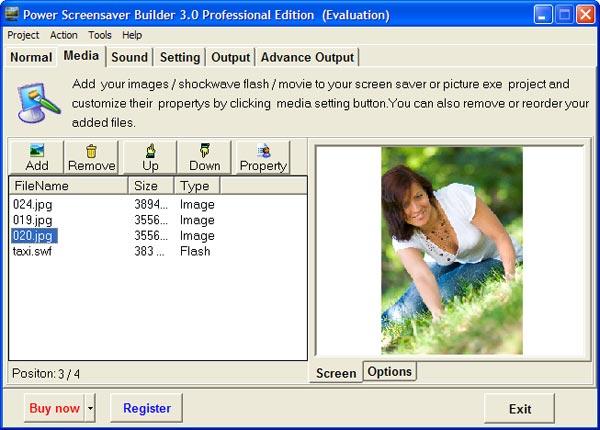Click the monitor with paintbrush Media icon

pos(38,103)
